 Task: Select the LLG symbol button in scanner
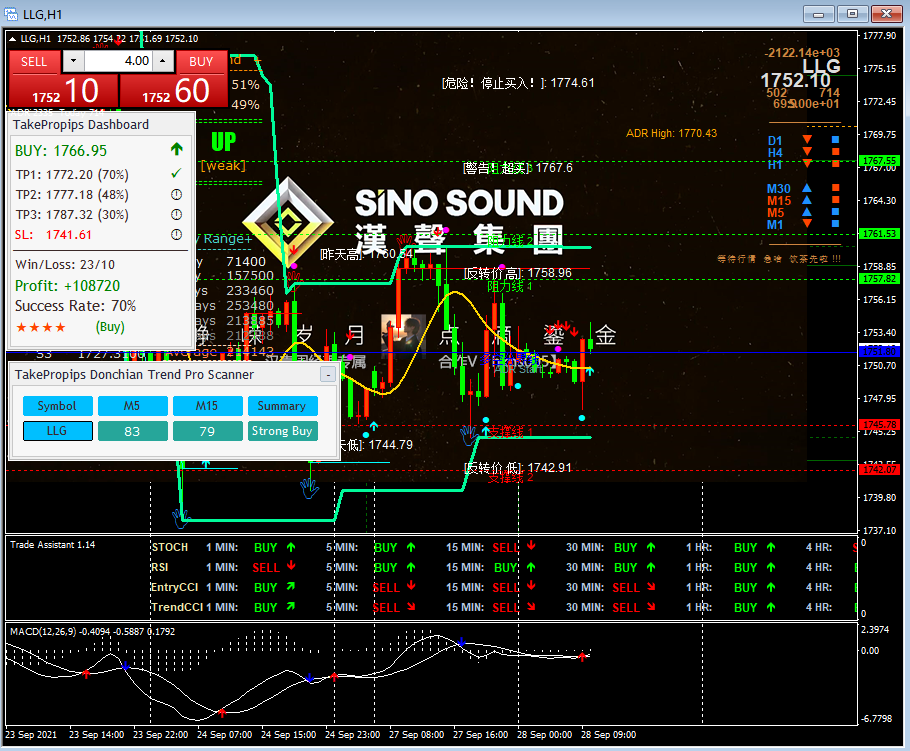pyautogui.click(x=57, y=431)
